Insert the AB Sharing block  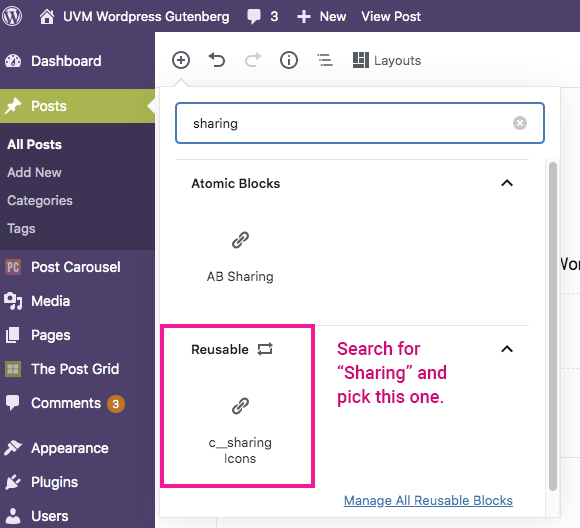240,257
